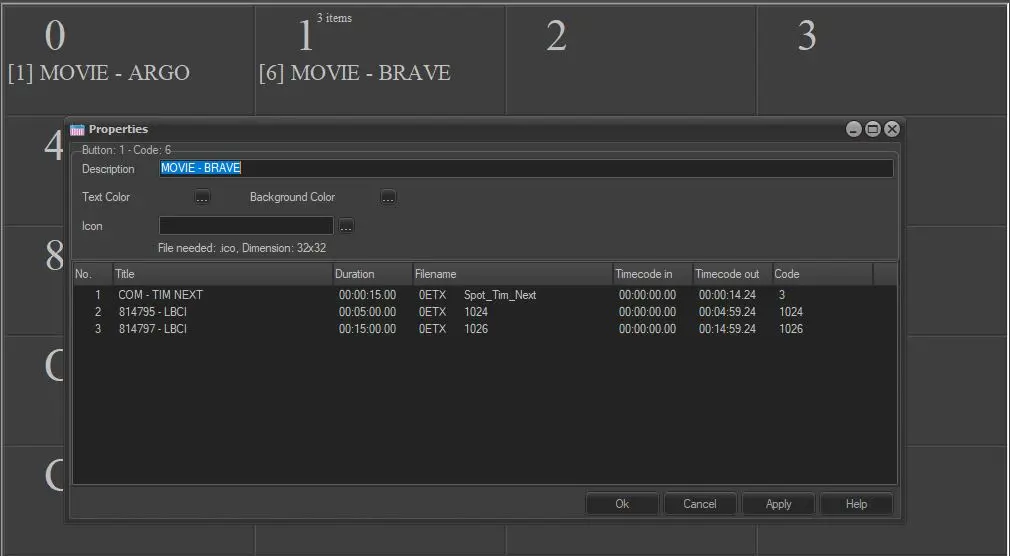Screen dimensions: 1010x556
Task: Click the Properties window title icon
Action: [x=77, y=129]
